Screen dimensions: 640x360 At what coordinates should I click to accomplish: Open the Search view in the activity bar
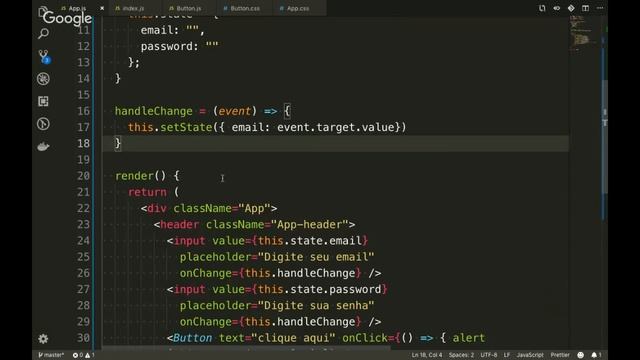(43, 33)
